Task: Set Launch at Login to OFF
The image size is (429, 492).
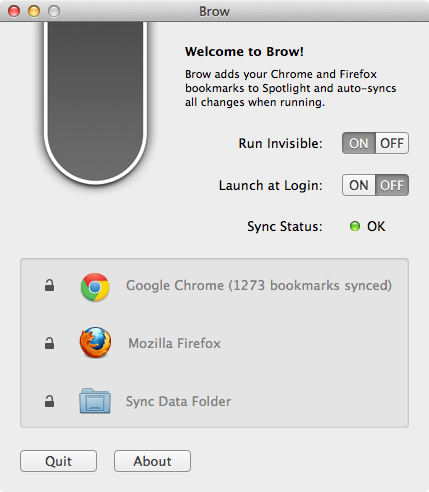Action: coord(392,185)
